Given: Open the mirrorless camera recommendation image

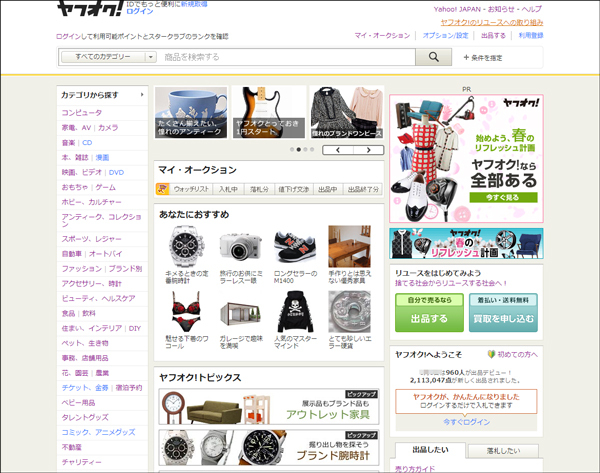Looking at the screenshot, I should click(241, 246).
